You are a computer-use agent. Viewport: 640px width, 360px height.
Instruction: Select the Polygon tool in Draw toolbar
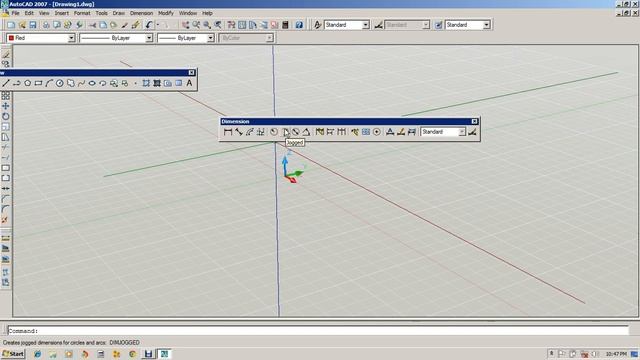27,83
